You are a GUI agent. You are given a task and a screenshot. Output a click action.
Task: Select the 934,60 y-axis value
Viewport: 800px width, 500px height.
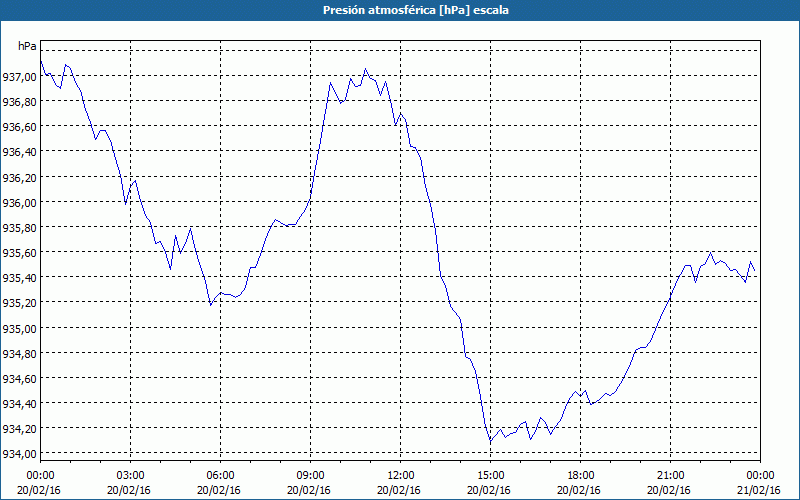click(x=19, y=378)
